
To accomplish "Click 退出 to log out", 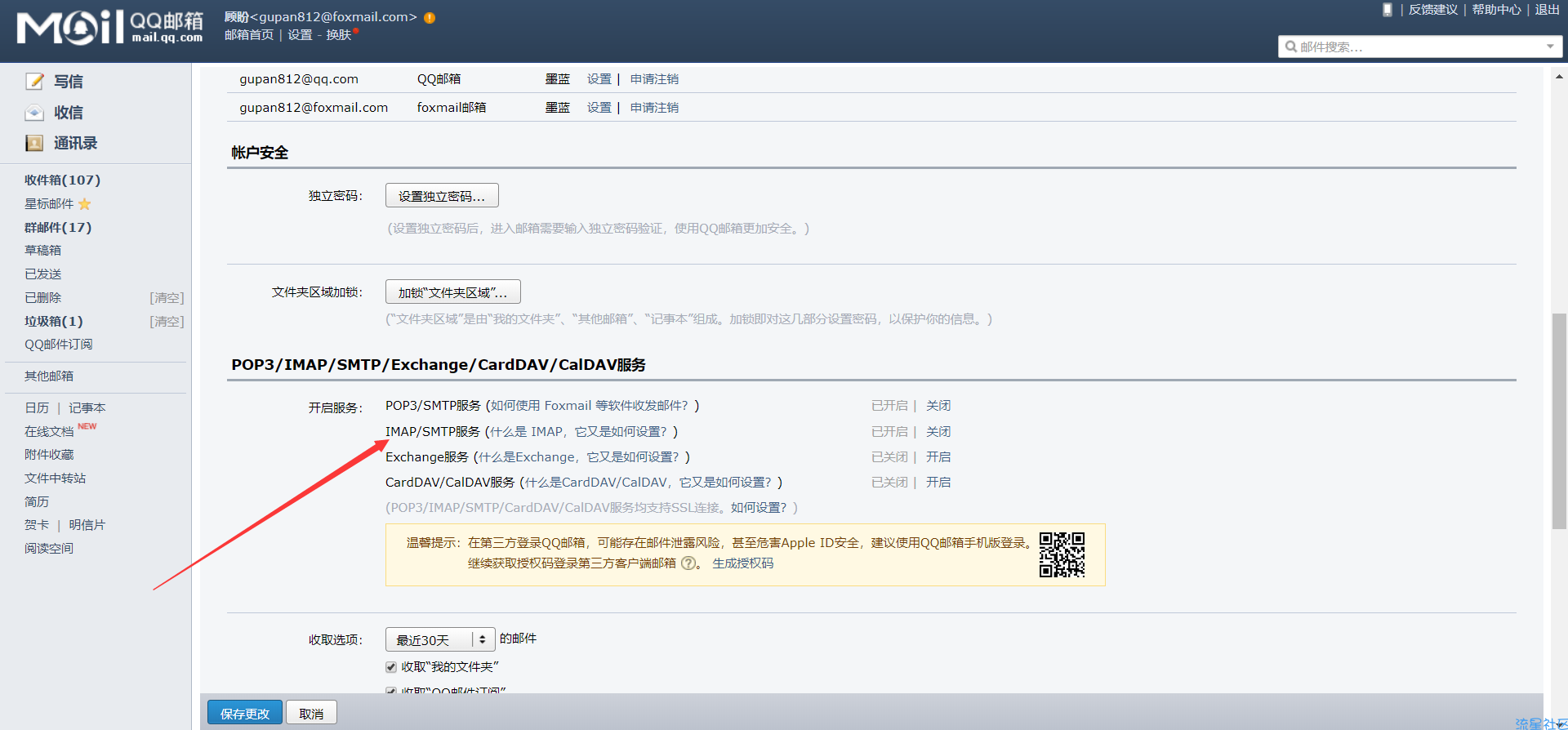I will (x=1548, y=10).
